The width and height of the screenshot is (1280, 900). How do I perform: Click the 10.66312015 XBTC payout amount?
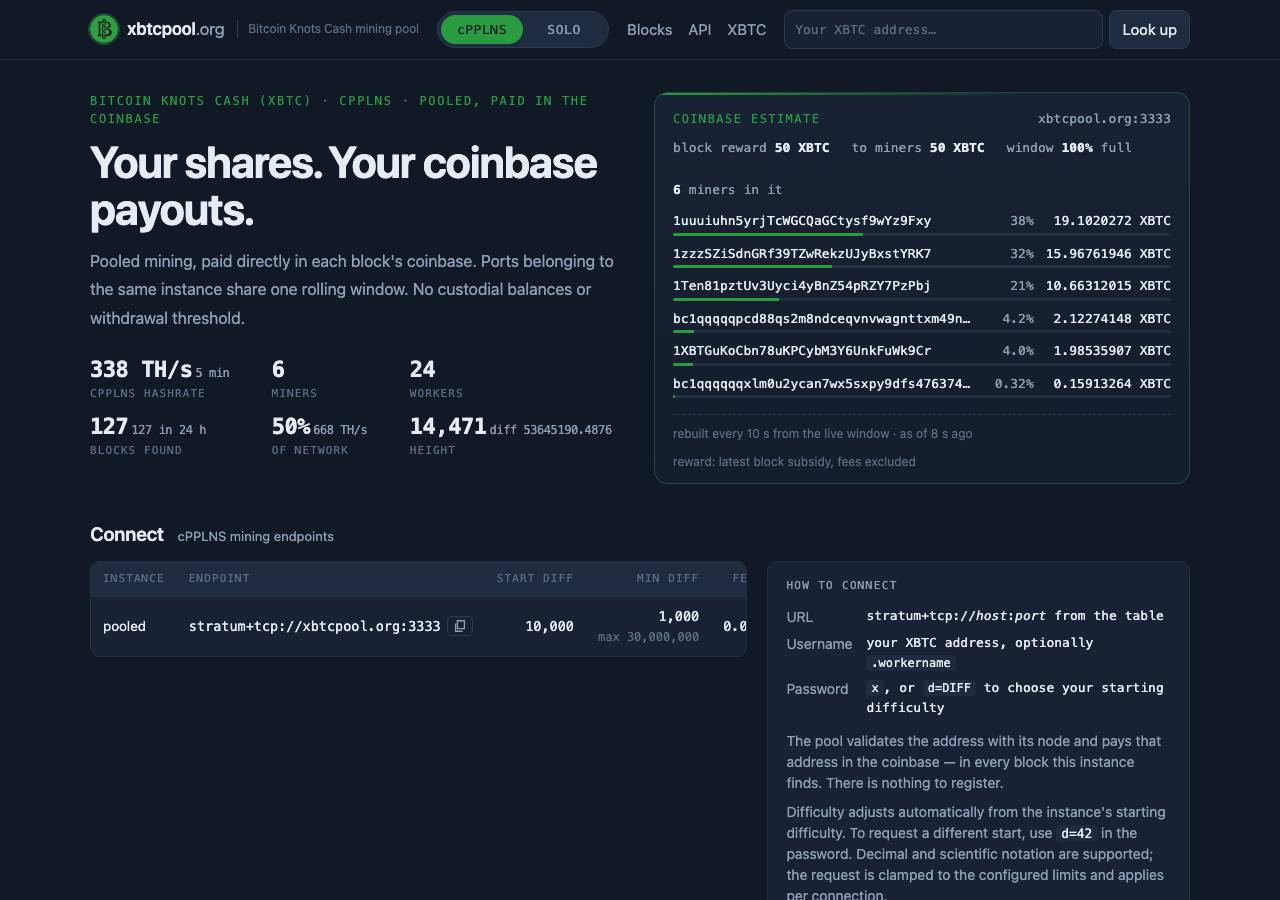[x=1108, y=286]
